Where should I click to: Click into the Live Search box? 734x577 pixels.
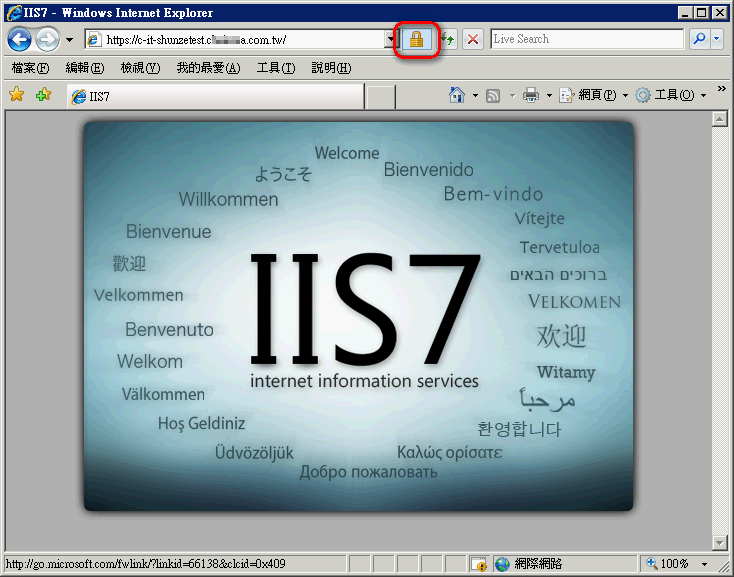[x=587, y=39]
